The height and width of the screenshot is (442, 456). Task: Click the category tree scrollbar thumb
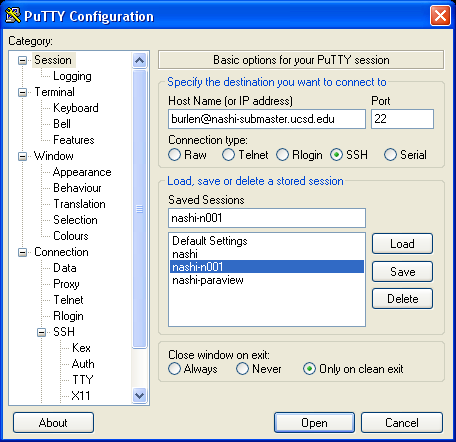(x=139, y=209)
